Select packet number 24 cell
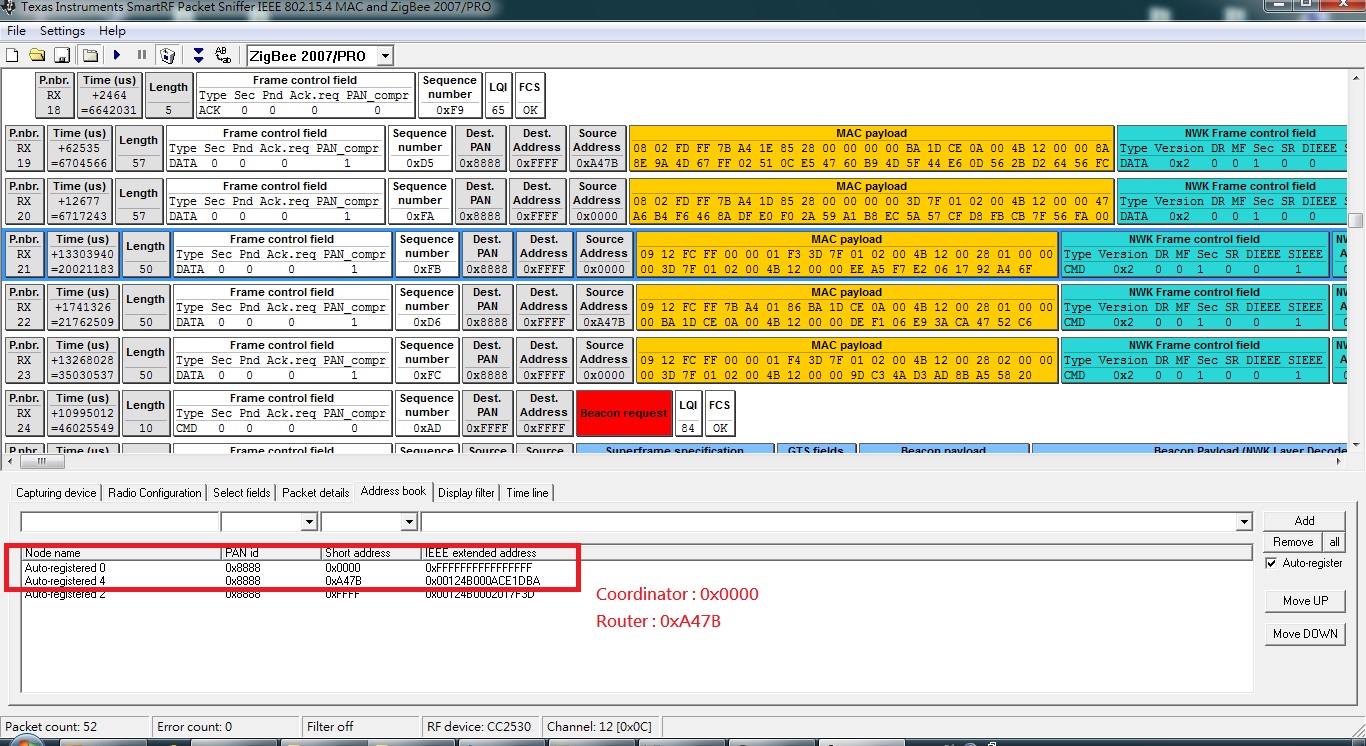Image resolution: width=1366 pixels, height=746 pixels. tap(26, 414)
